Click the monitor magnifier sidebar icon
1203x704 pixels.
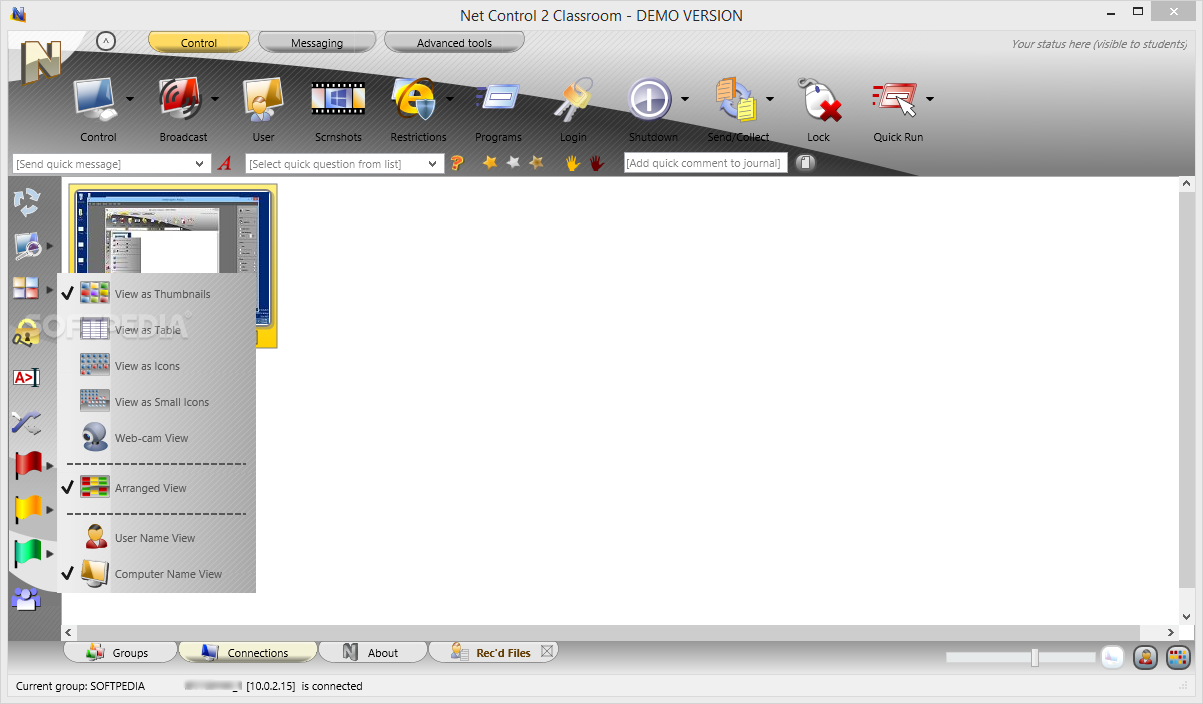(x=27, y=246)
